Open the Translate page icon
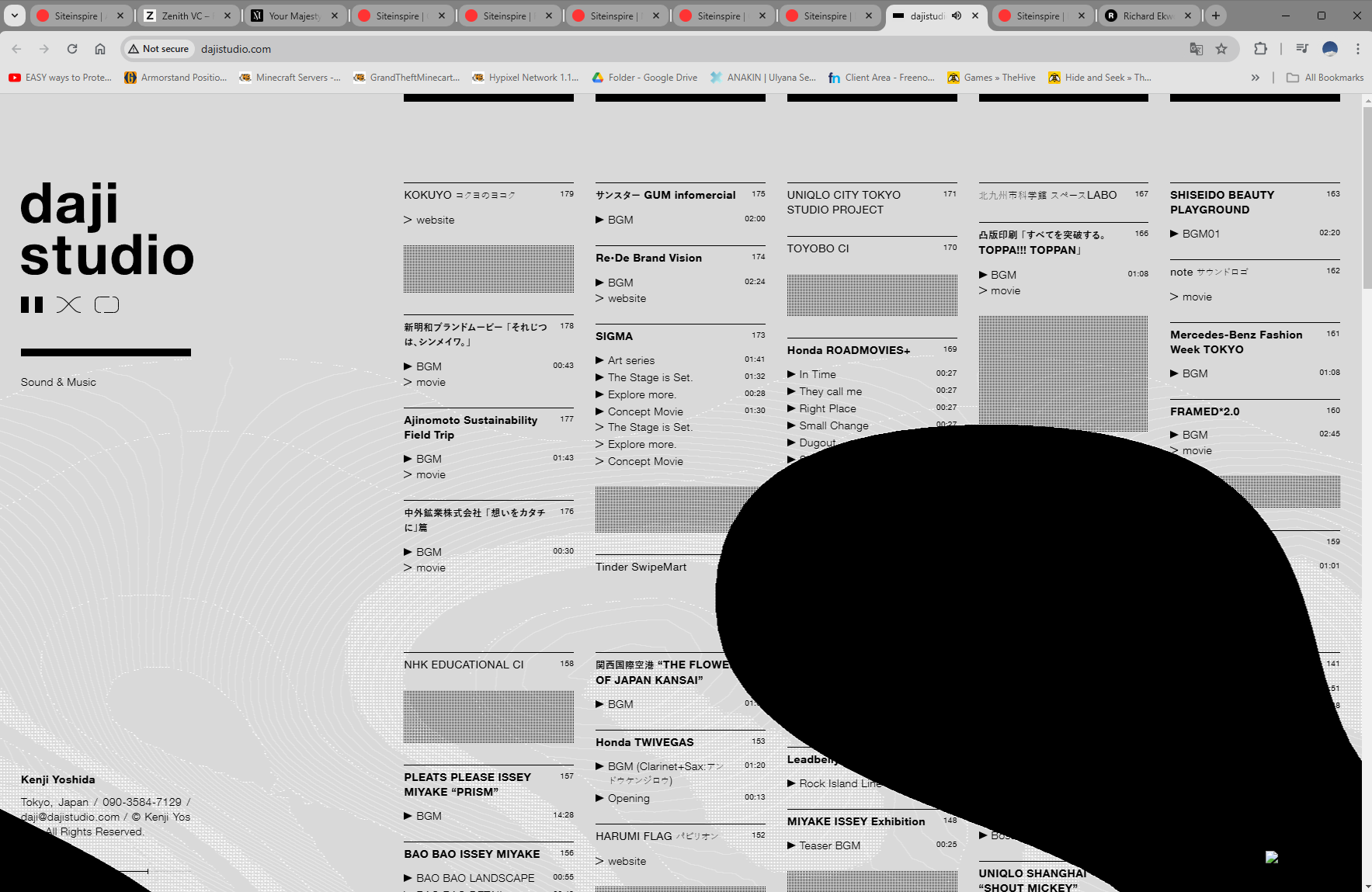 tap(1196, 49)
